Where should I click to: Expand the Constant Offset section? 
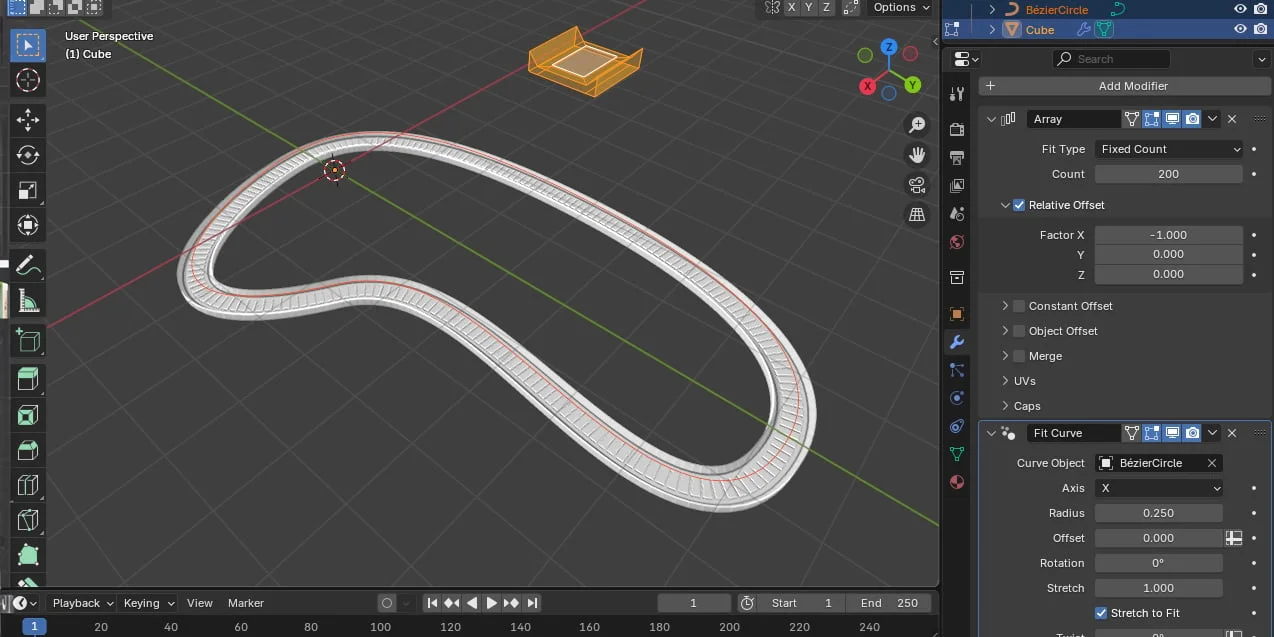[1006, 305]
